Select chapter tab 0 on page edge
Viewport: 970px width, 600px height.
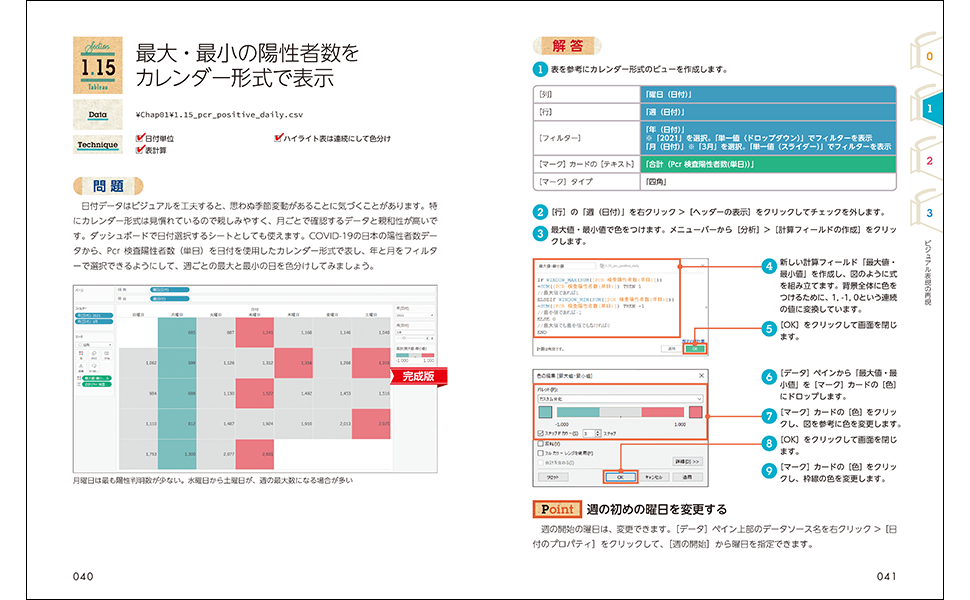point(929,56)
